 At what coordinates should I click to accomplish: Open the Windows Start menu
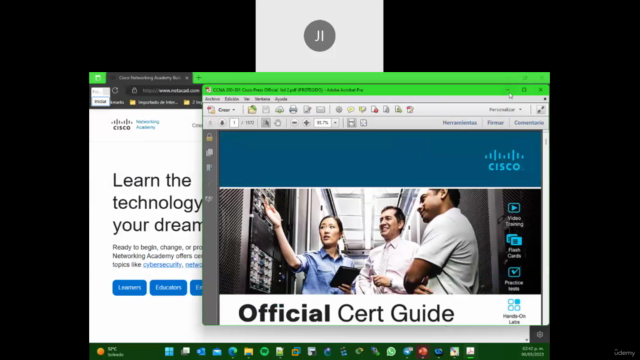[x=169, y=351]
